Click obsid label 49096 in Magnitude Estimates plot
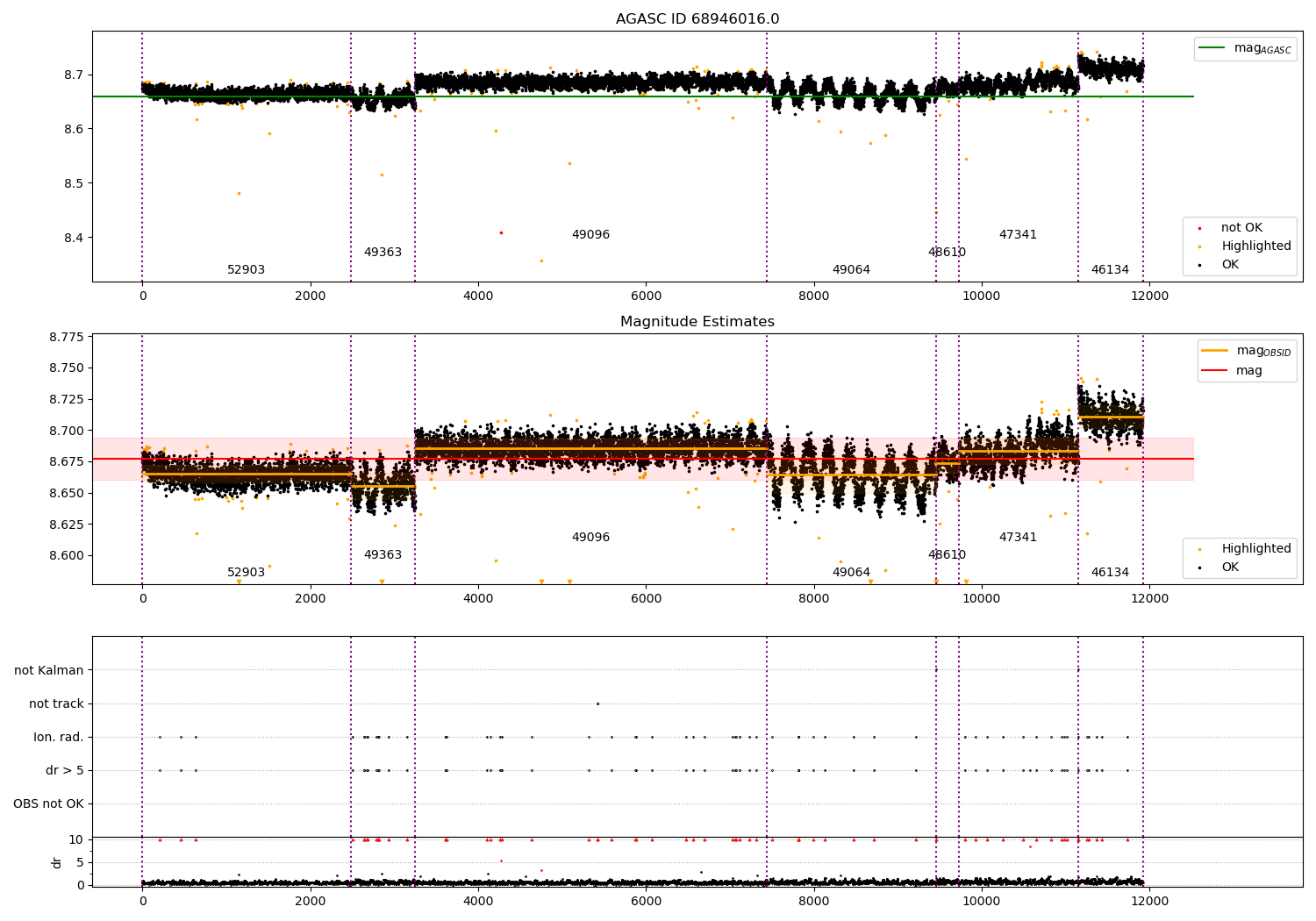 590,538
